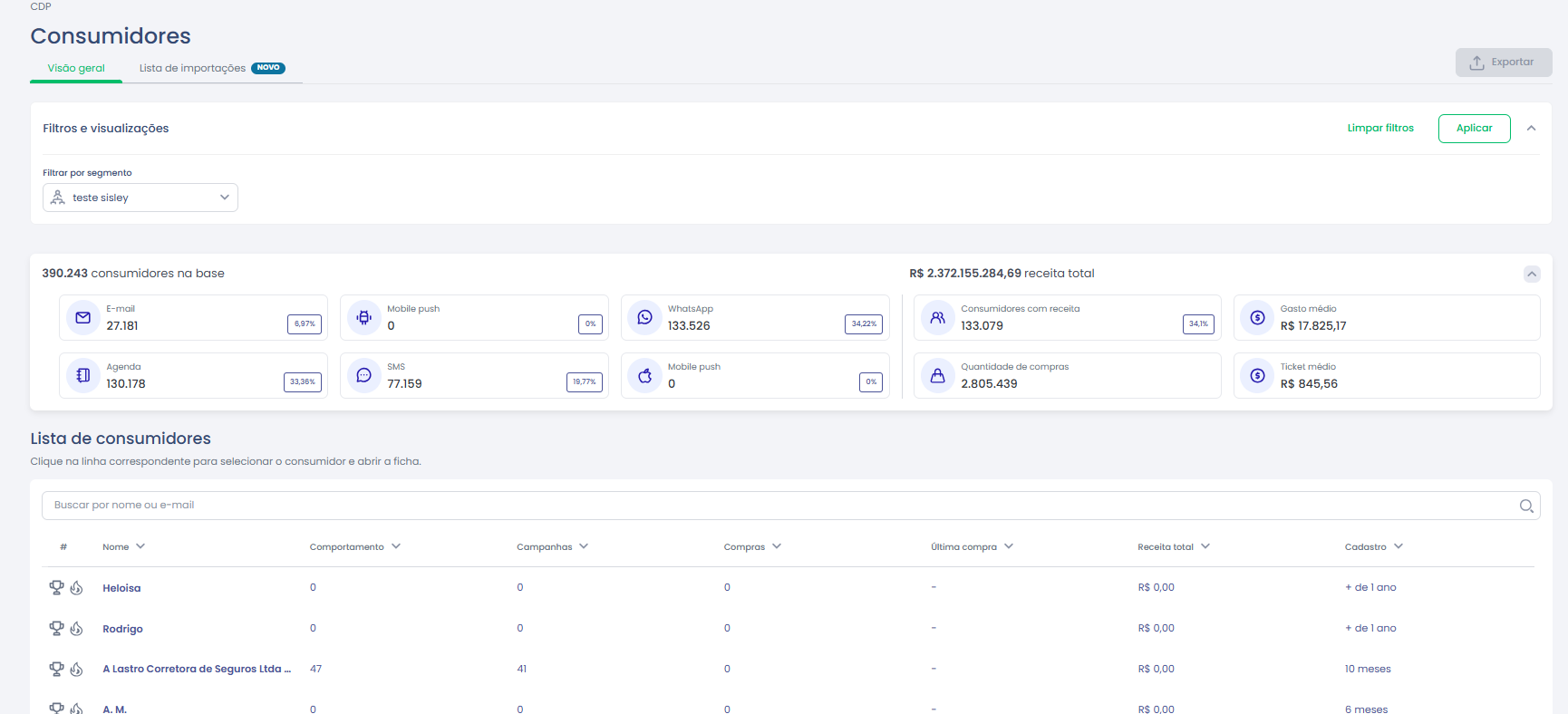Click the Apple Mobile push icon

(645, 376)
